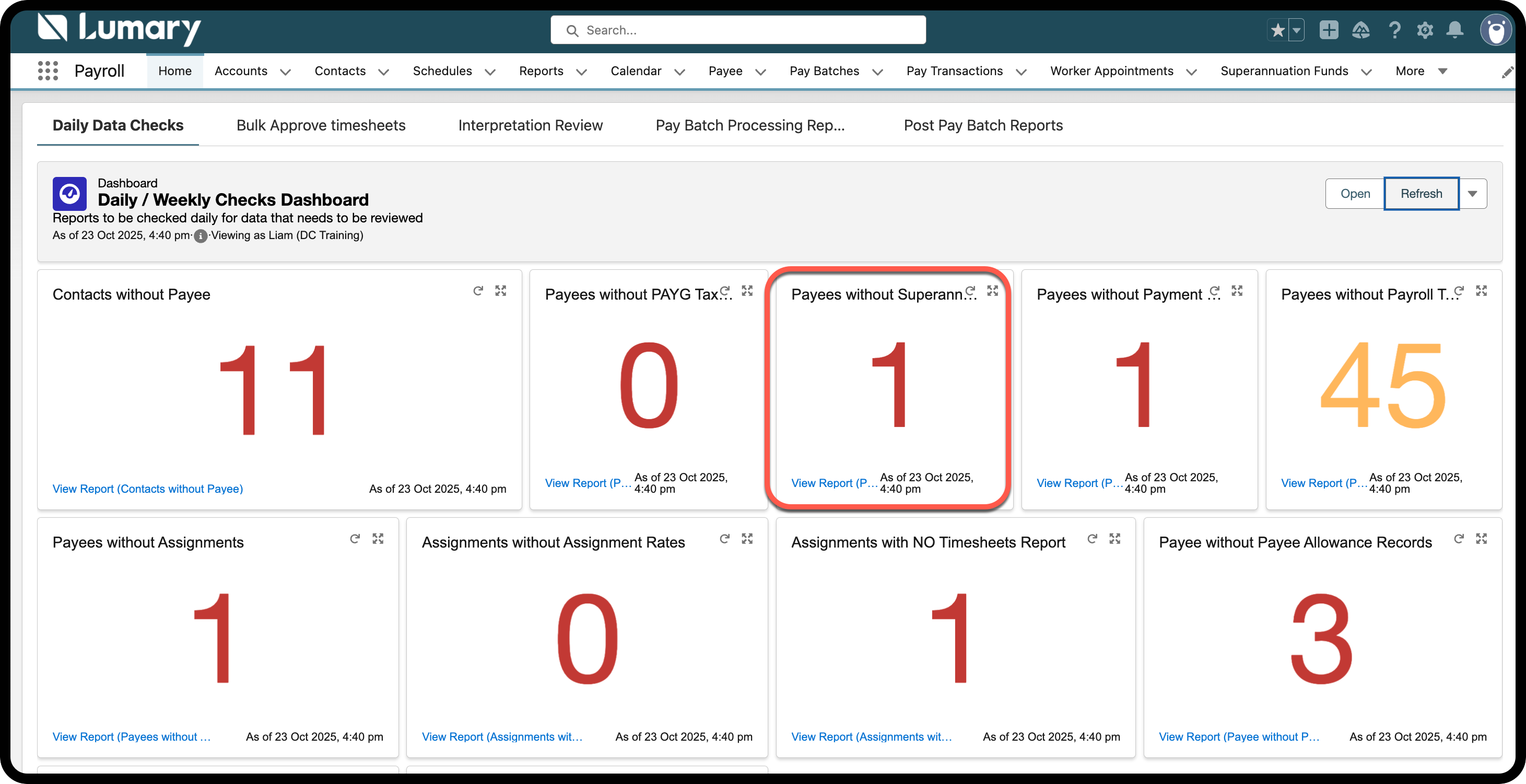Click the global Search field
This screenshot has width=1526, height=784.
[738, 30]
